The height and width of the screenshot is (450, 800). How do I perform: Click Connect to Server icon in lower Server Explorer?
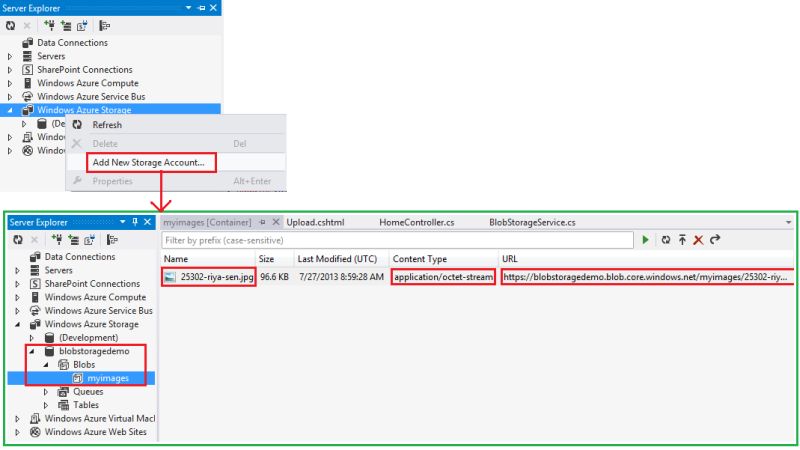coord(73,240)
